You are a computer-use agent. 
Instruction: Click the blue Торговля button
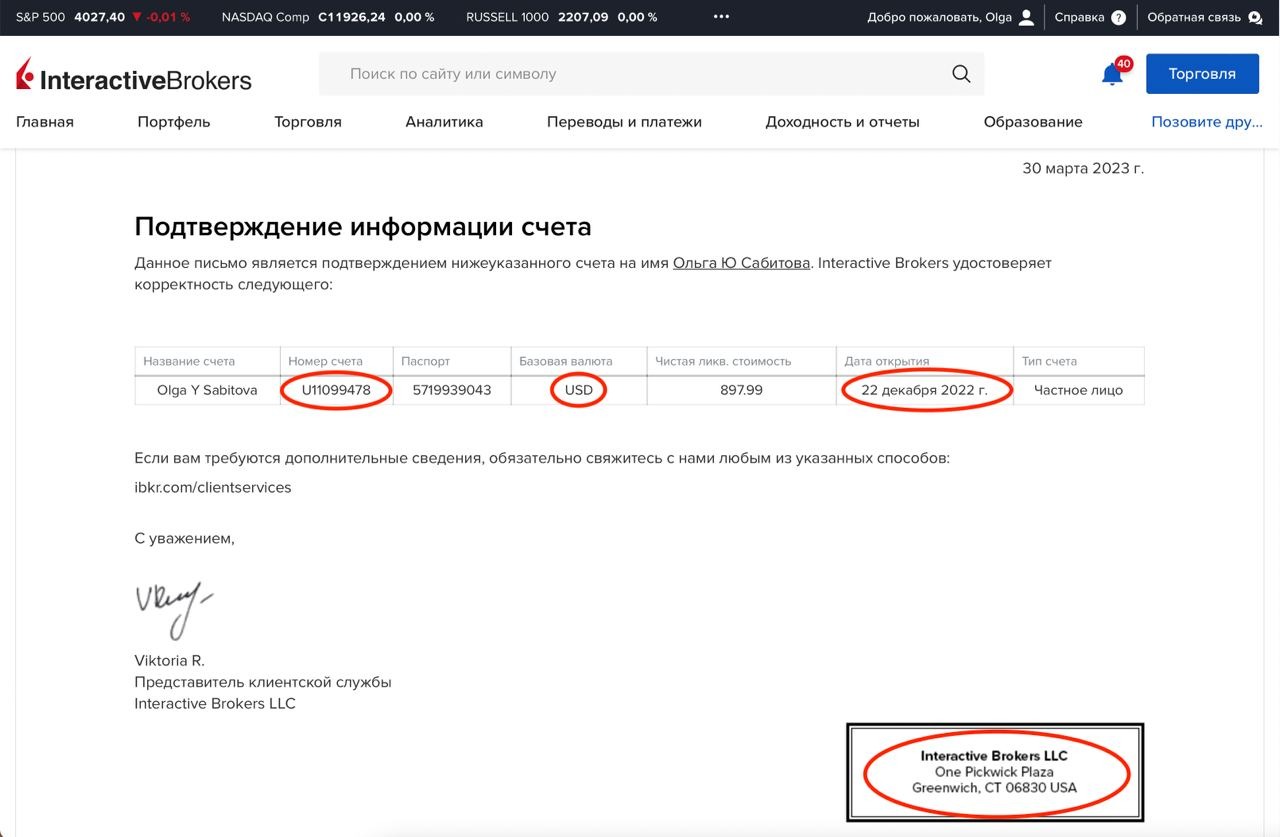[1202, 74]
